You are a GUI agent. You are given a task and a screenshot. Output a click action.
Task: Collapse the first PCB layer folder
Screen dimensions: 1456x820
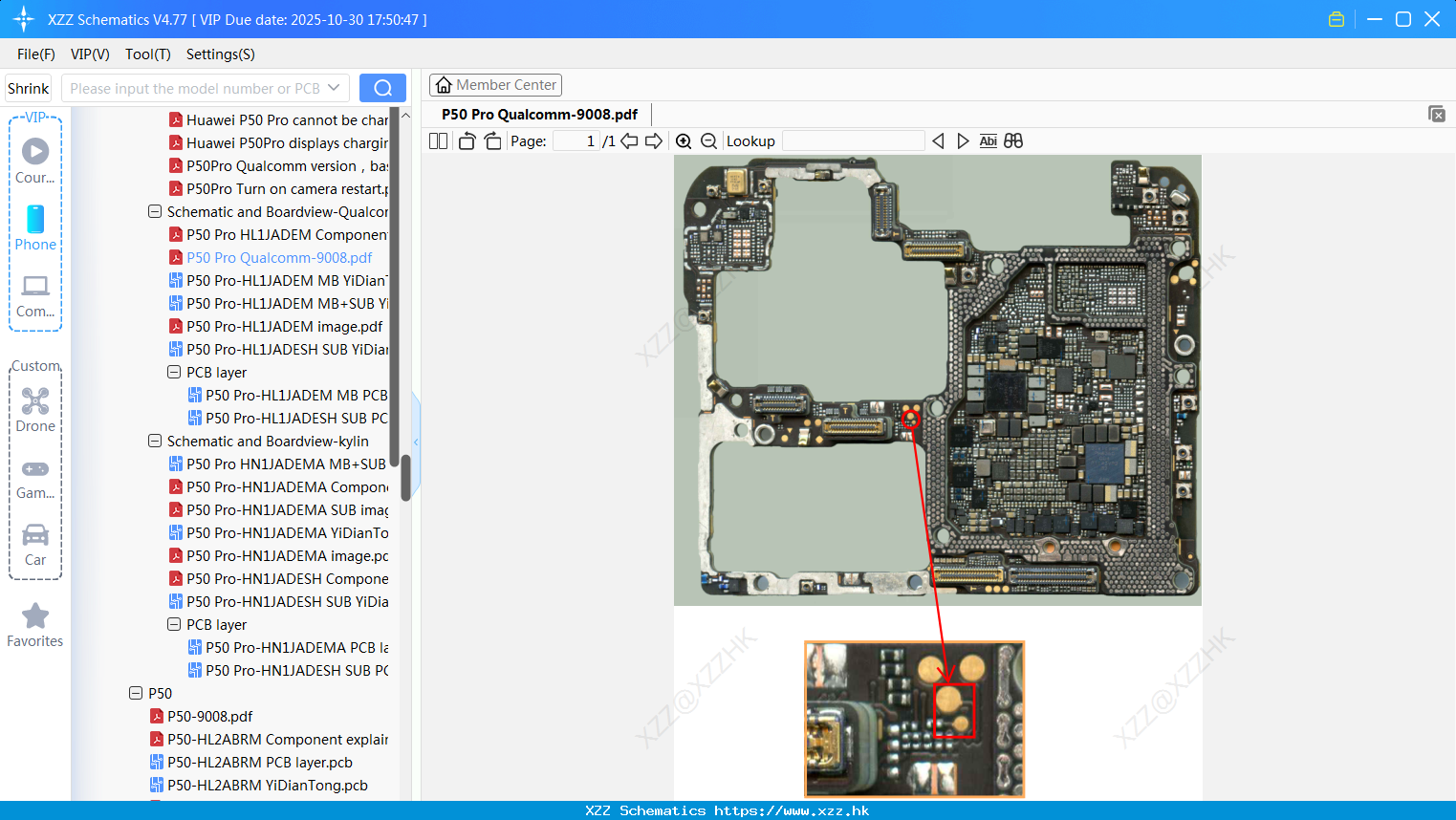[x=174, y=372]
